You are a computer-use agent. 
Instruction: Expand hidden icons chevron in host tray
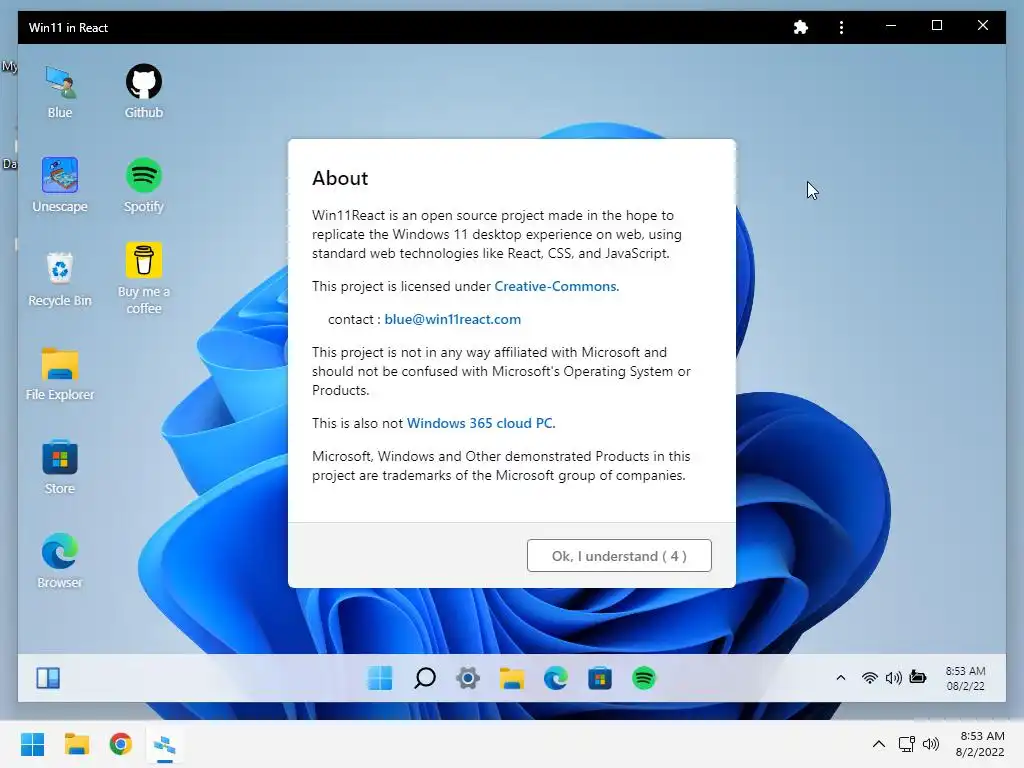[x=879, y=744]
